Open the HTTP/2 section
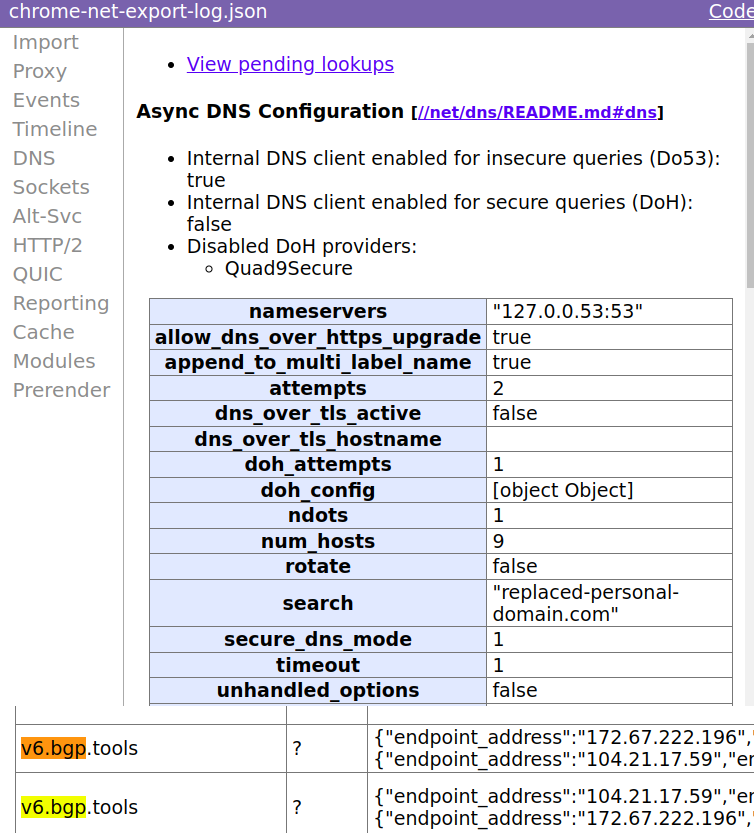The image size is (754, 833). click(x=47, y=245)
